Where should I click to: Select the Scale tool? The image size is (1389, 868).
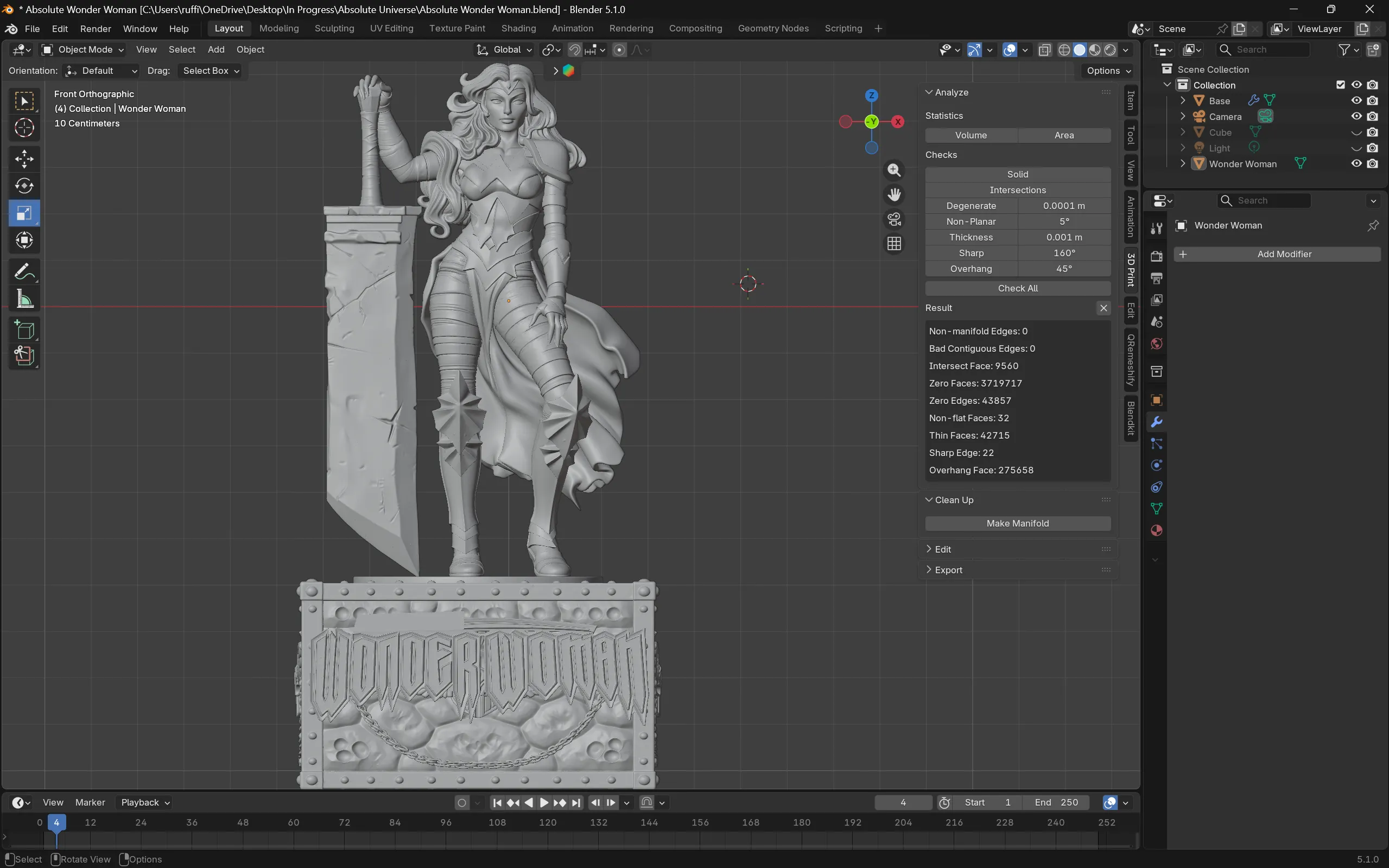(24, 213)
